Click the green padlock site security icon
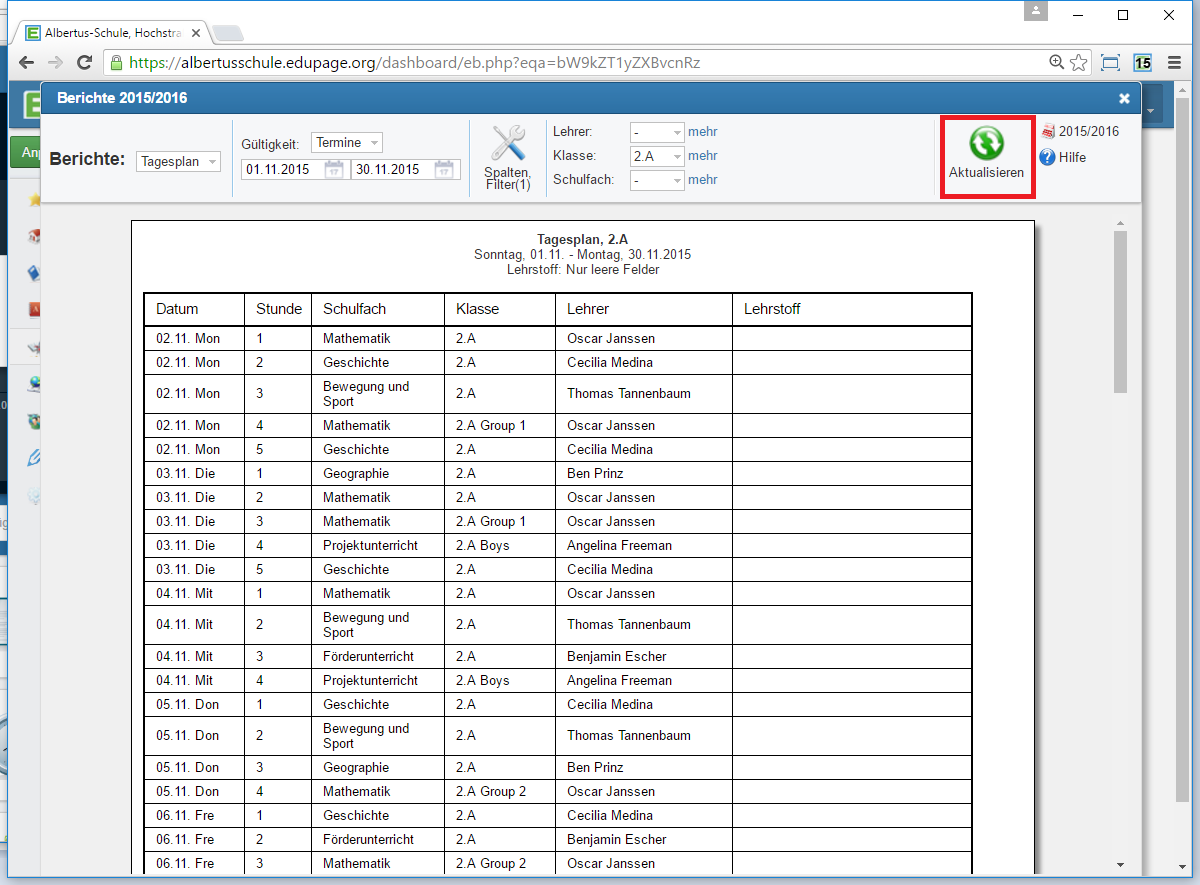The width and height of the screenshot is (1200, 885). [117, 62]
